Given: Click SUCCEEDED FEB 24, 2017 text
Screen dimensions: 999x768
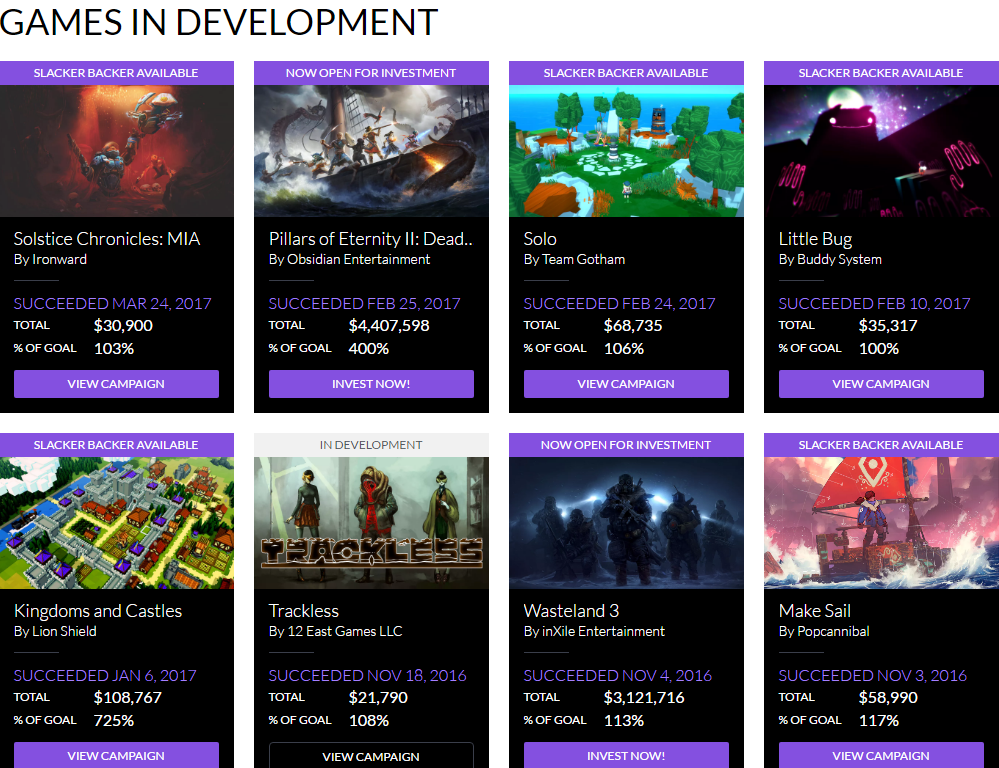Looking at the screenshot, I should [619, 303].
